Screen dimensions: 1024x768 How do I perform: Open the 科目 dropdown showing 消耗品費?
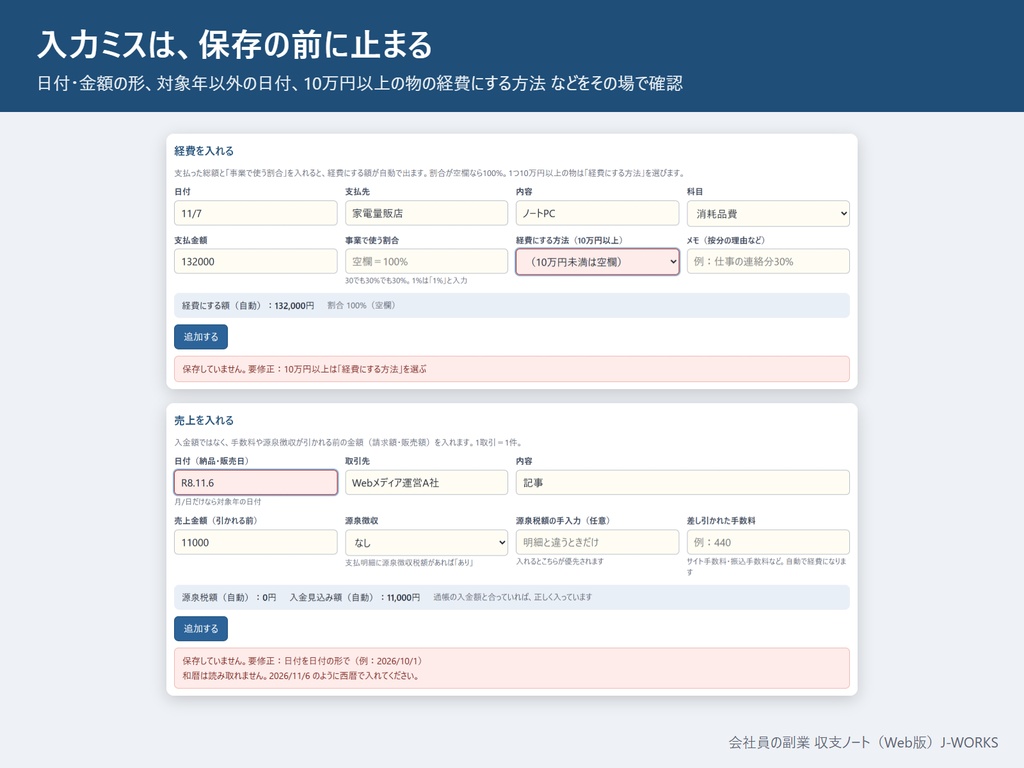coord(768,214)
